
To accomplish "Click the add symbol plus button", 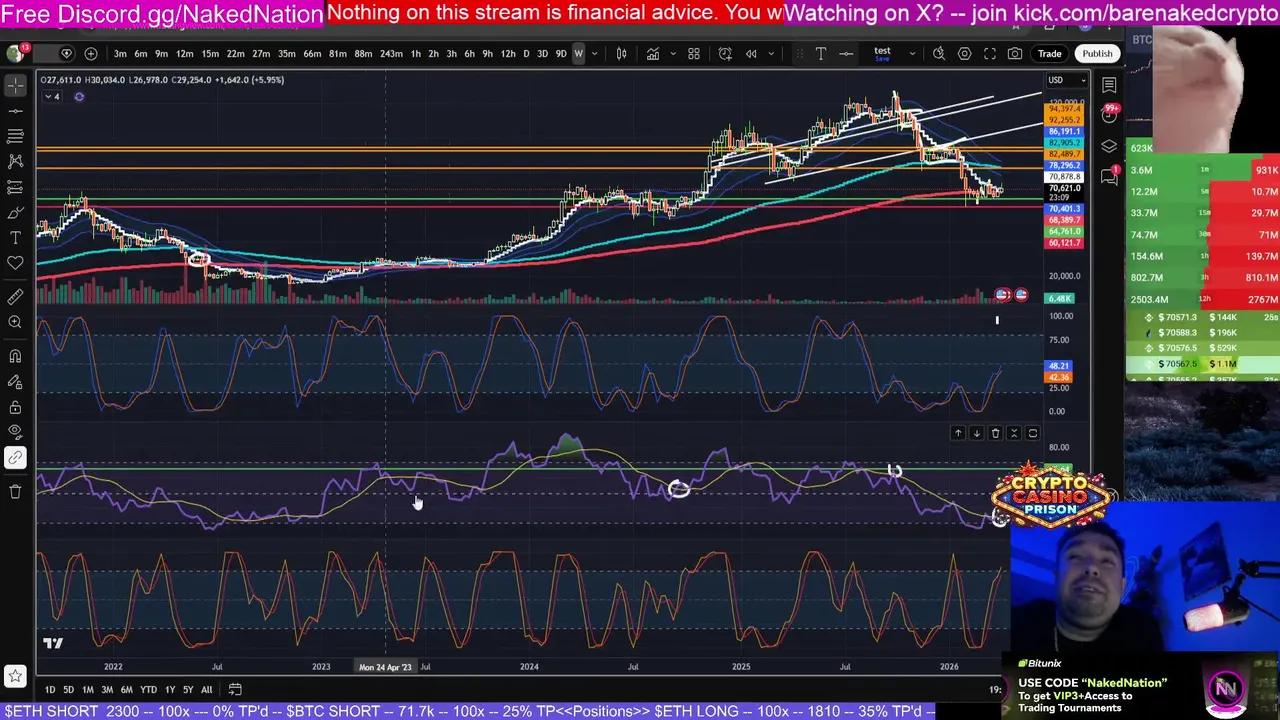I will coord(91,53).
